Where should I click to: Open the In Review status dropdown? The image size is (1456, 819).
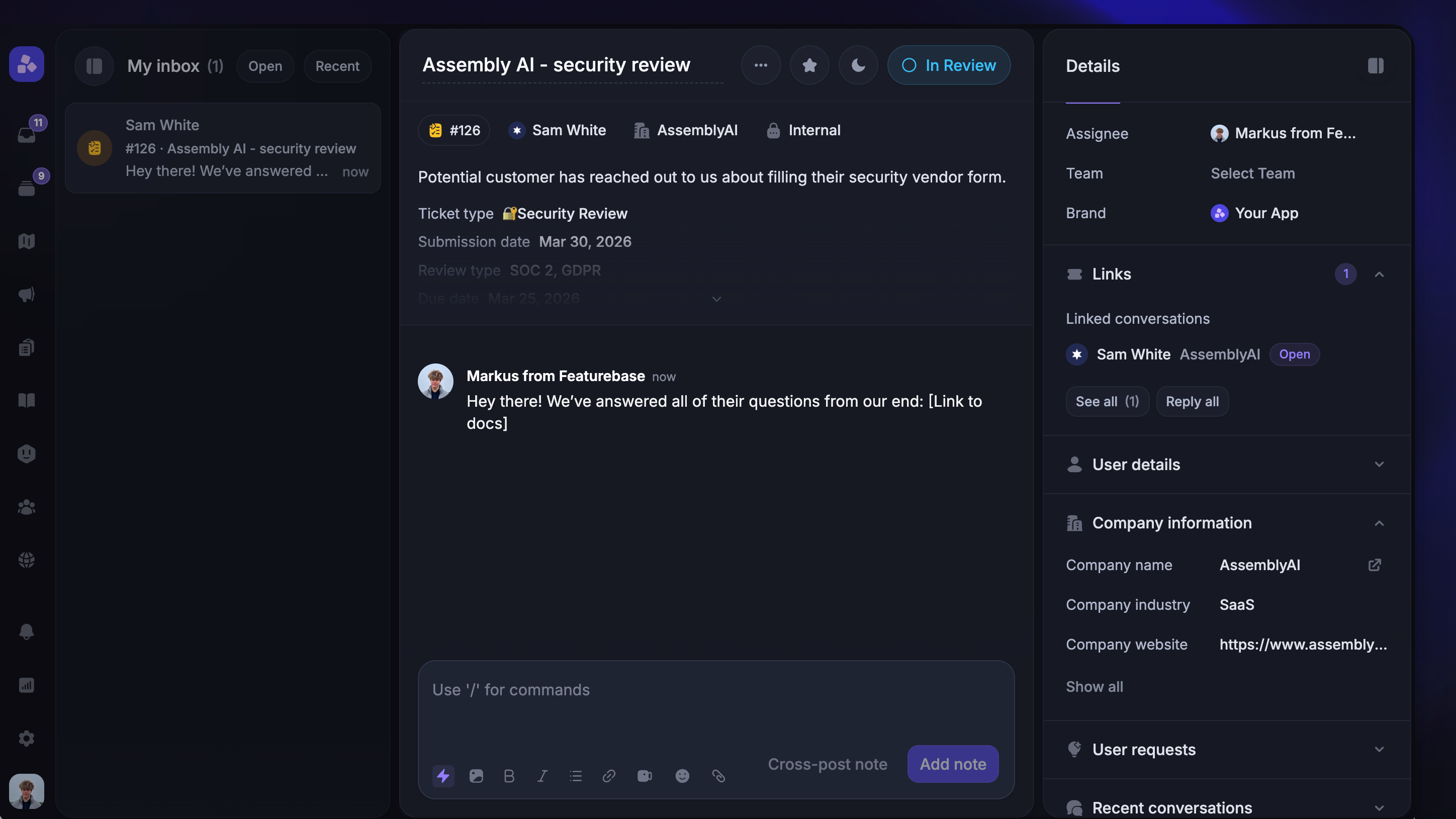pyautogui.click(x=948, y=65)
